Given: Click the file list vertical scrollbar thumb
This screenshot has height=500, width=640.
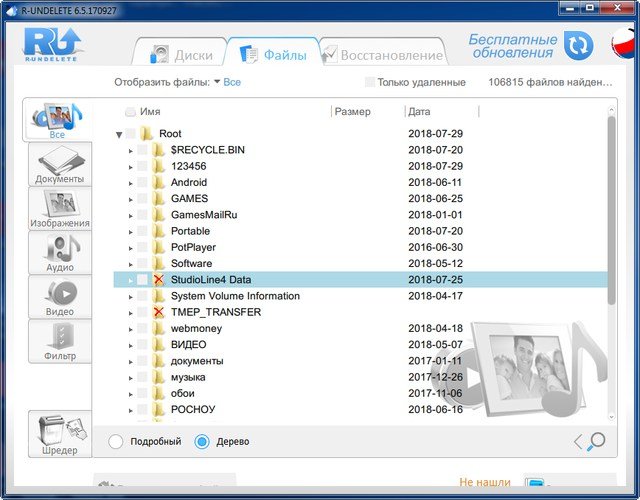Looking at the screenshot, I should (x=611, y=210).
